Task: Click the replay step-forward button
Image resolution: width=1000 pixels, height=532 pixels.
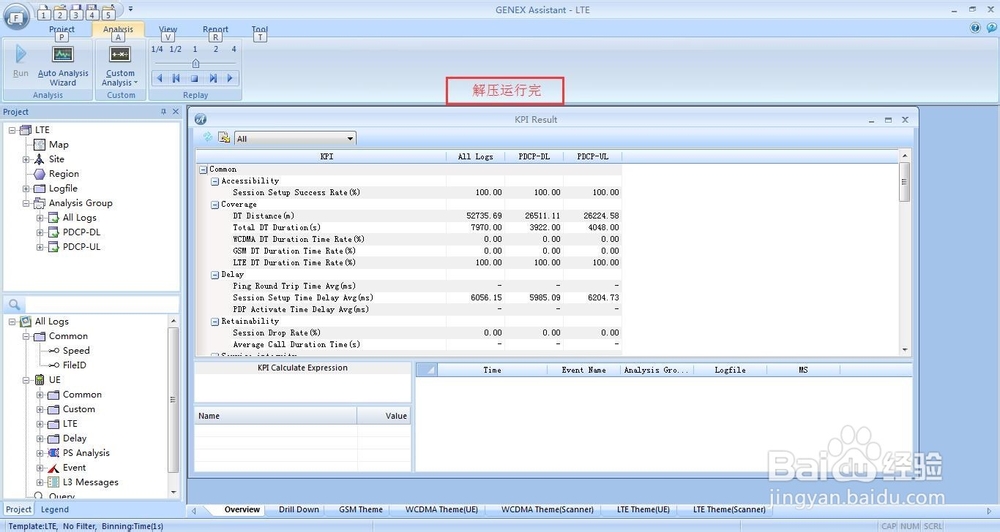Action: [212, 78]
